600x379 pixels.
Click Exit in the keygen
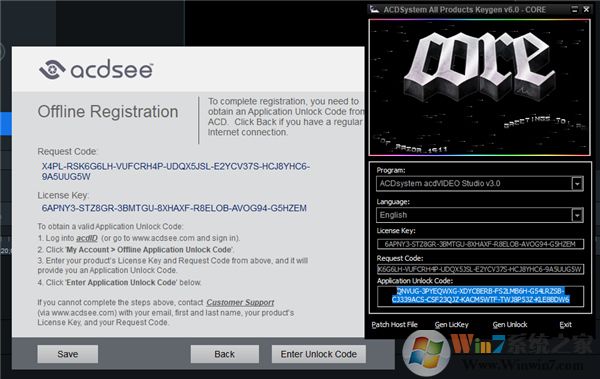point(565,325)
